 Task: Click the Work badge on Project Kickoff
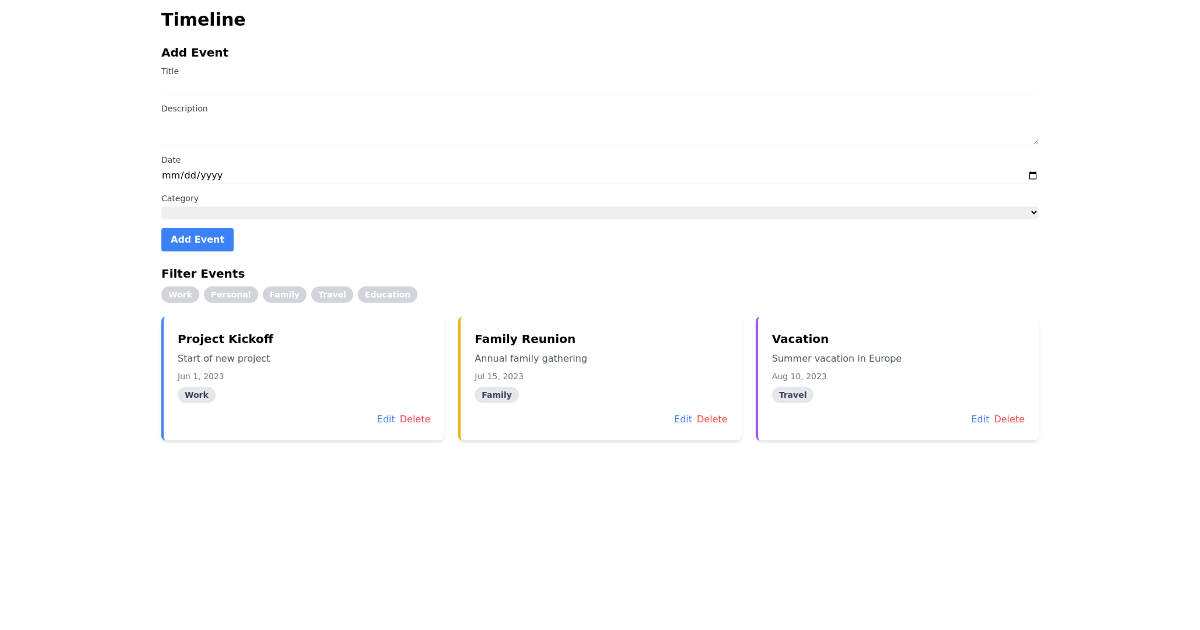(196, 394)
